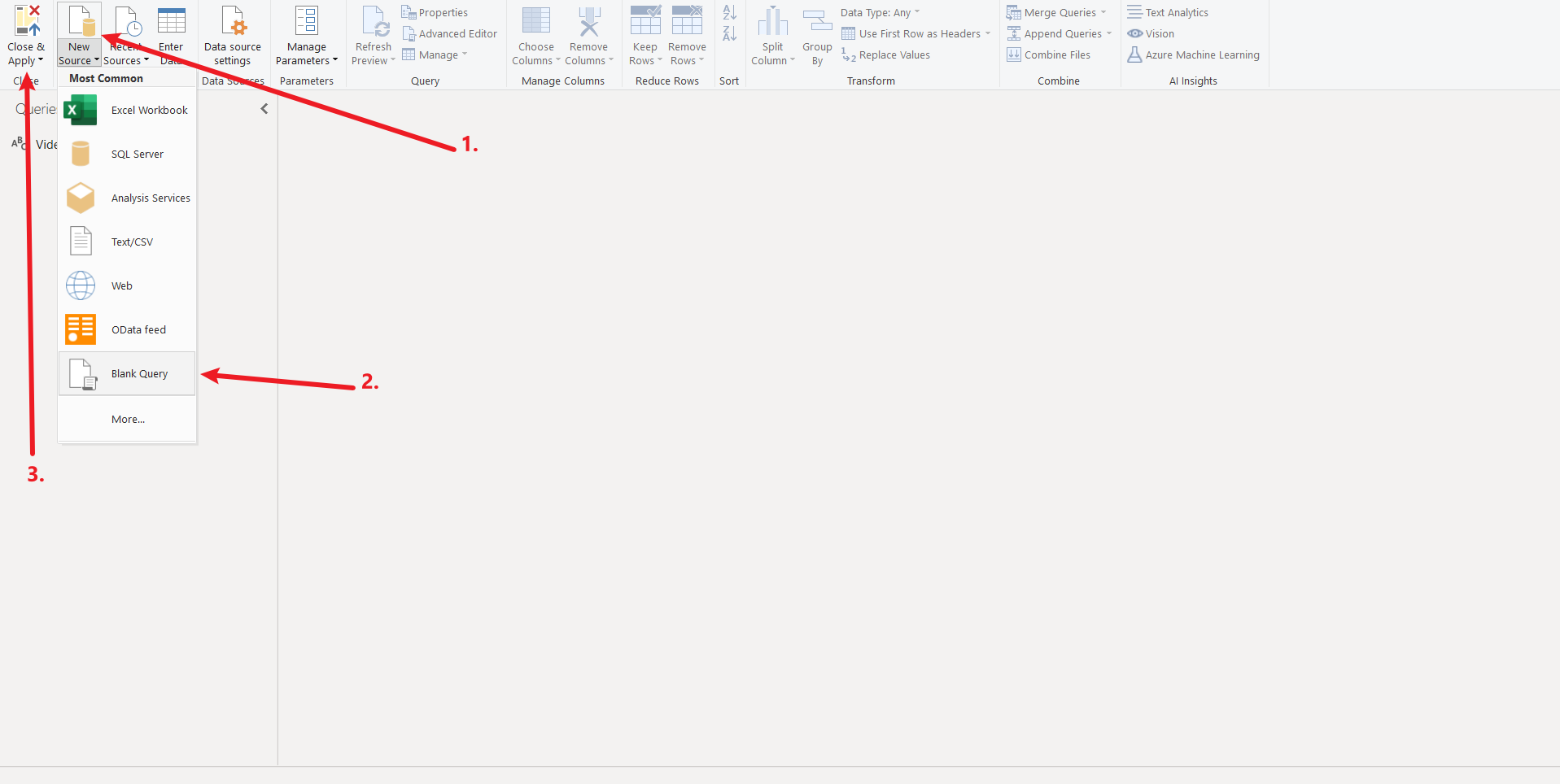The width and height of the screenshot is (1560, 784).
Task: Click the Close & Apply icon
Action: pos(26,21)
